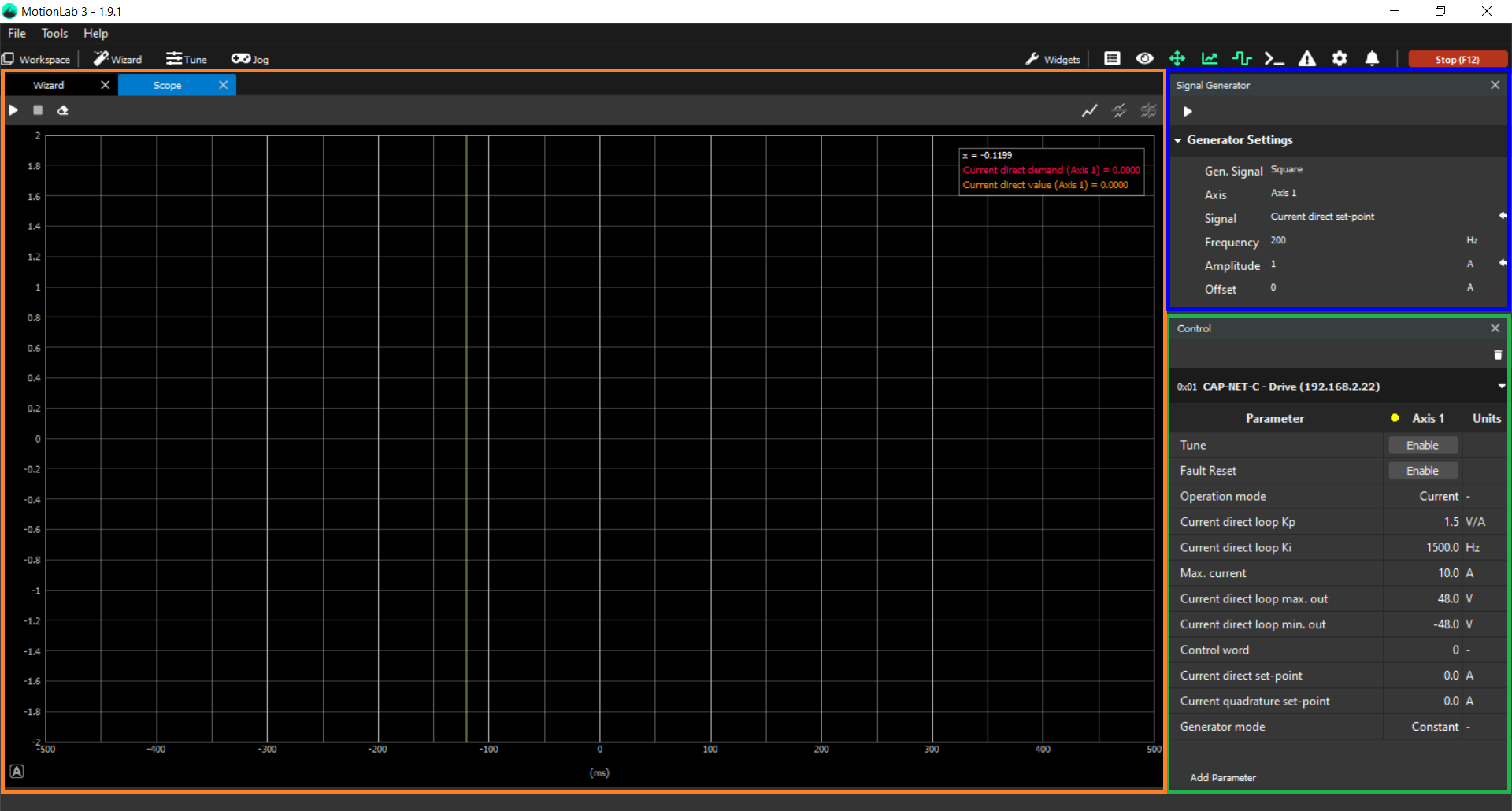This screenshot has width=1512, height=811.
Task: Select the multi-plot split view icon
Action: [x=1149, y=110]
